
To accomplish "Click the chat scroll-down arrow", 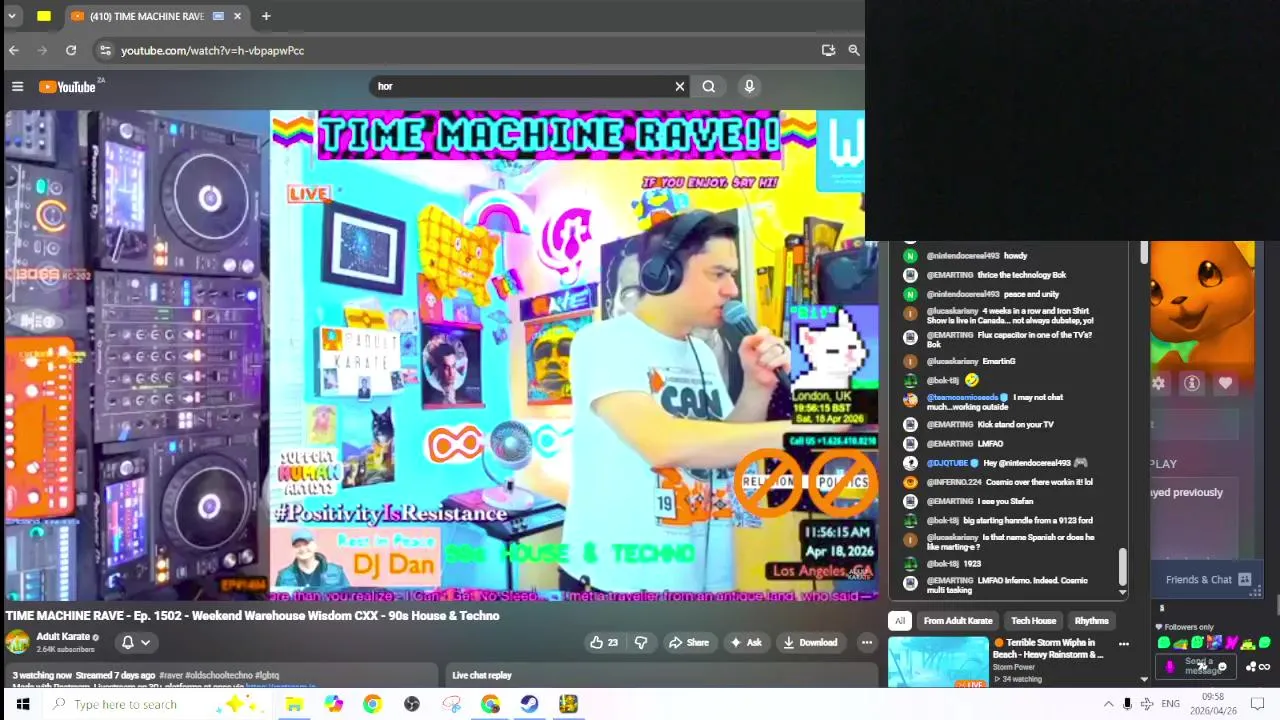I will [1122, 593].
